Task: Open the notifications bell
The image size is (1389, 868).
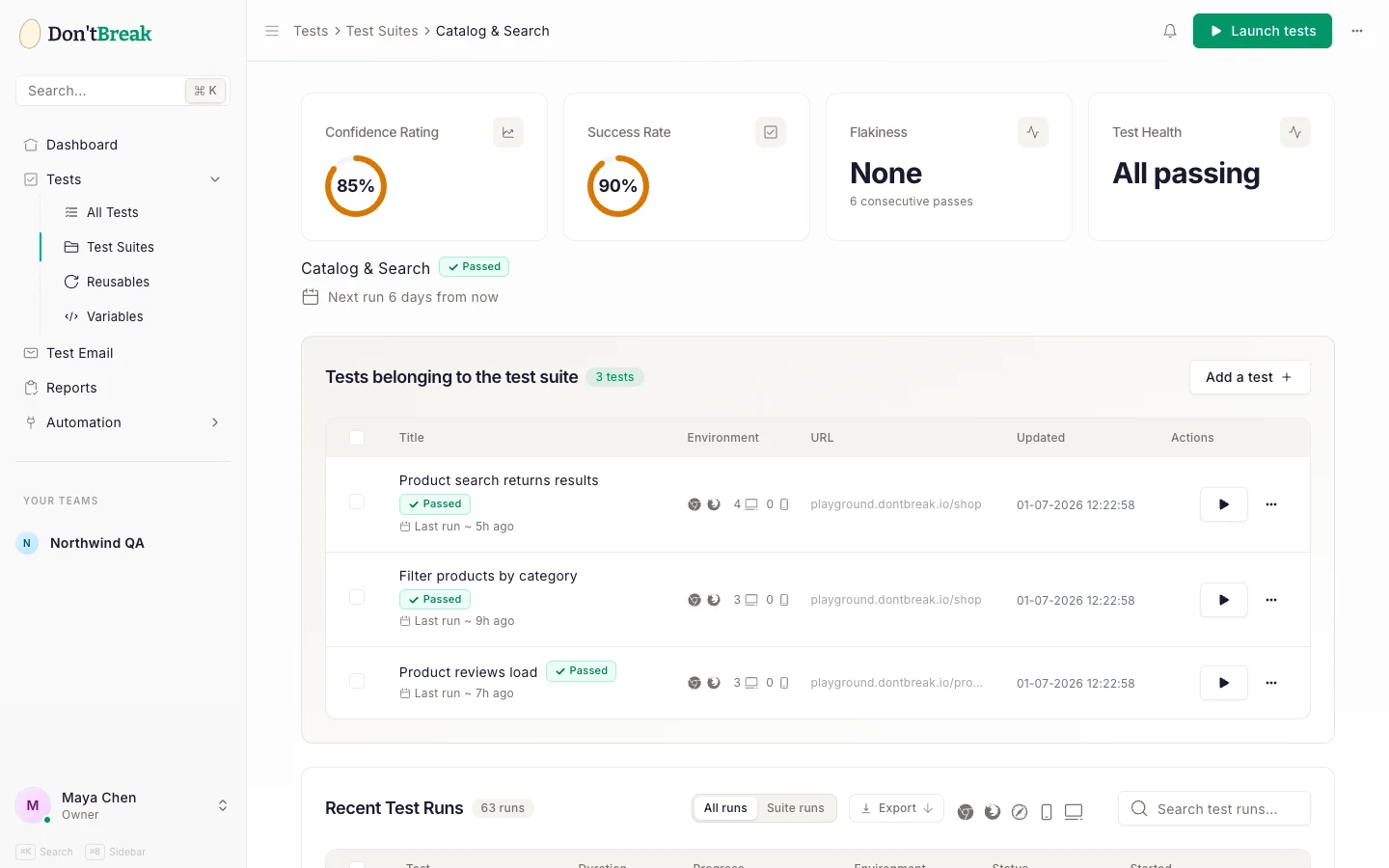Action: tap(1170, 31)
